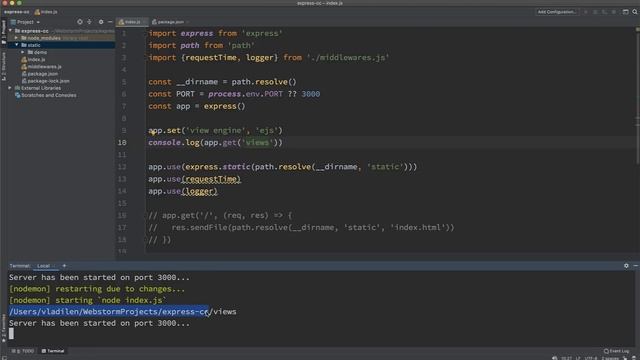Expand the node_modules folder arrow
640x360 pixels.
pyautogui.click(x=16, y=38)
